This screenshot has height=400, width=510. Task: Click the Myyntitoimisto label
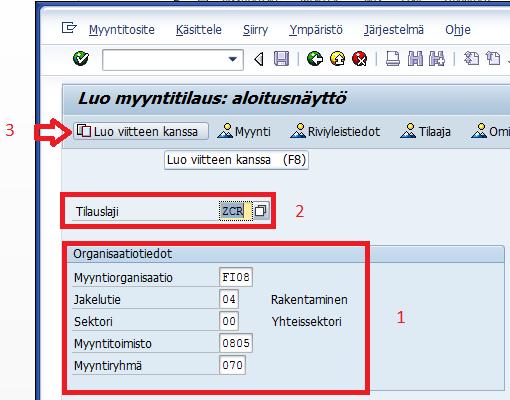[x=112, y=344]
